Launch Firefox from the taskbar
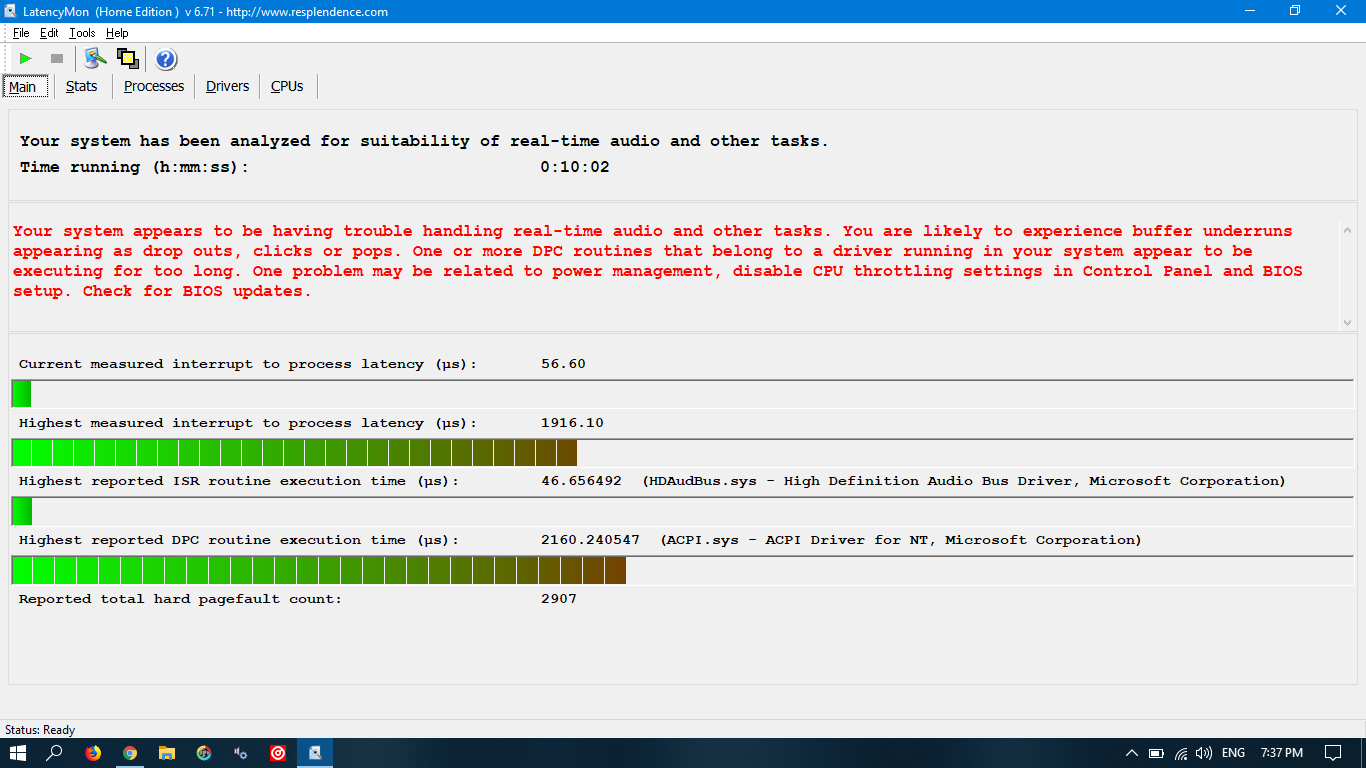This screenshot has width=1366, height=768. tap(93, 753)
